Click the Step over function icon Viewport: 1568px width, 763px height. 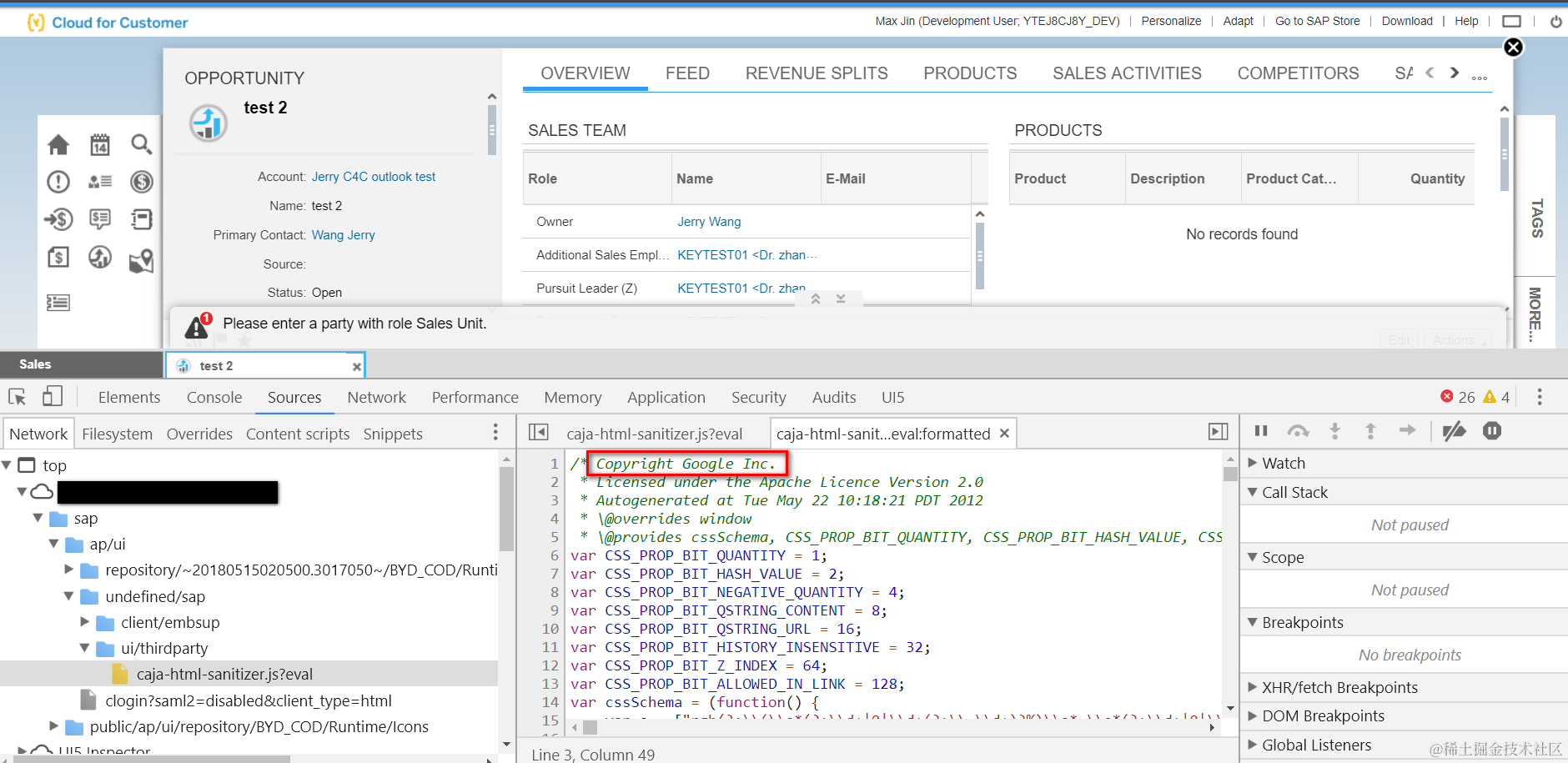coord(1298,431)
